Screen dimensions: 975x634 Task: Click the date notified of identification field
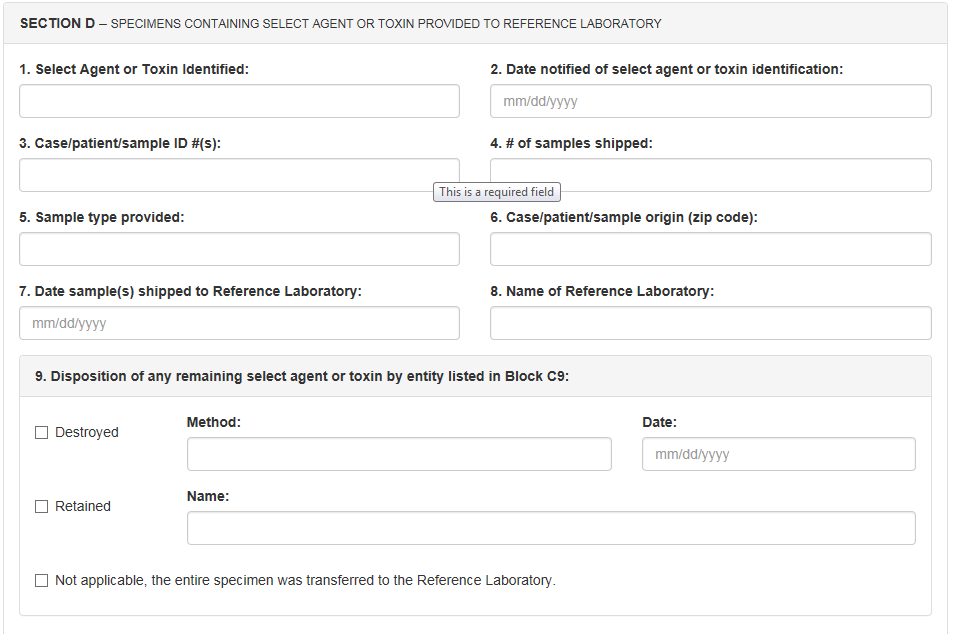pos(710,101)
